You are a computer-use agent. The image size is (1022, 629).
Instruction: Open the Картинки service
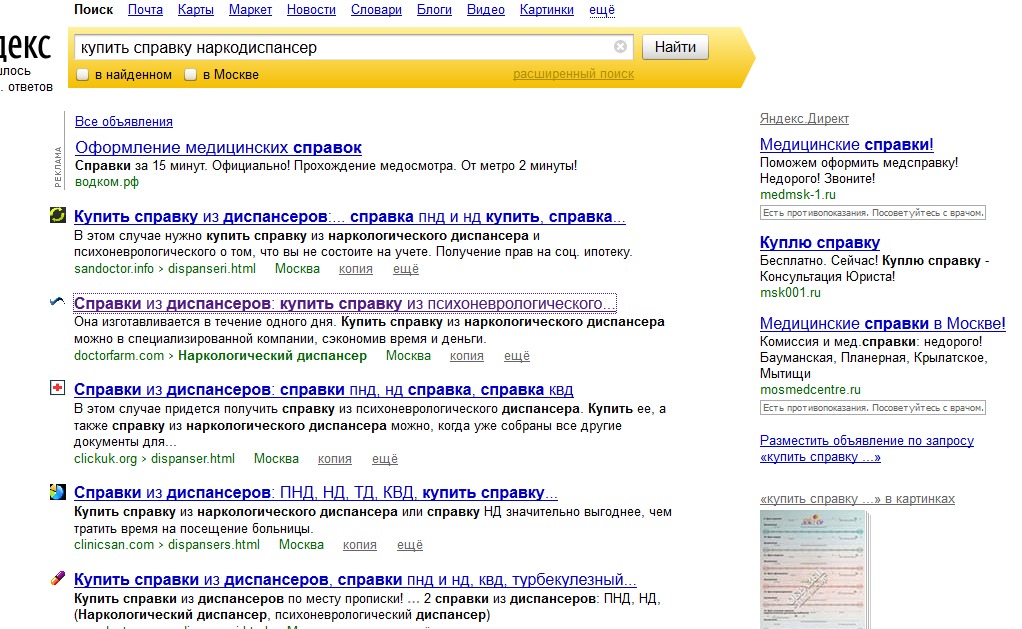point(547,10)
